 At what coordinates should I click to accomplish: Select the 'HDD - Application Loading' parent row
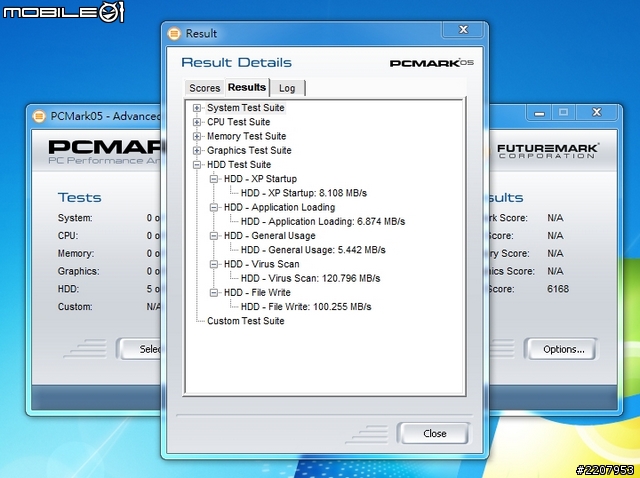[x=279, y=207]
